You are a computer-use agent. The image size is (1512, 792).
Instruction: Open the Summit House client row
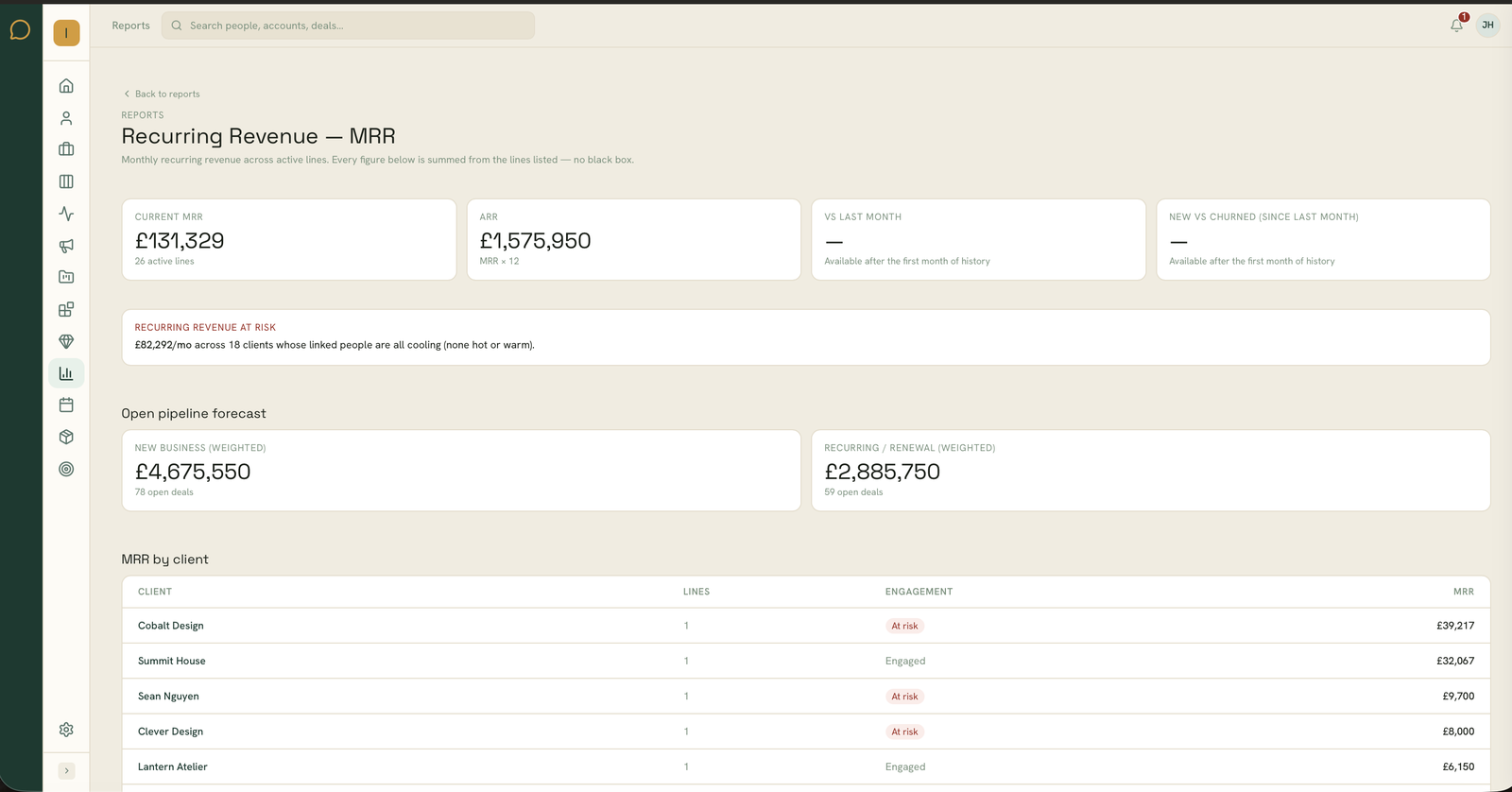pyautogui.click(x=806, y=661)
